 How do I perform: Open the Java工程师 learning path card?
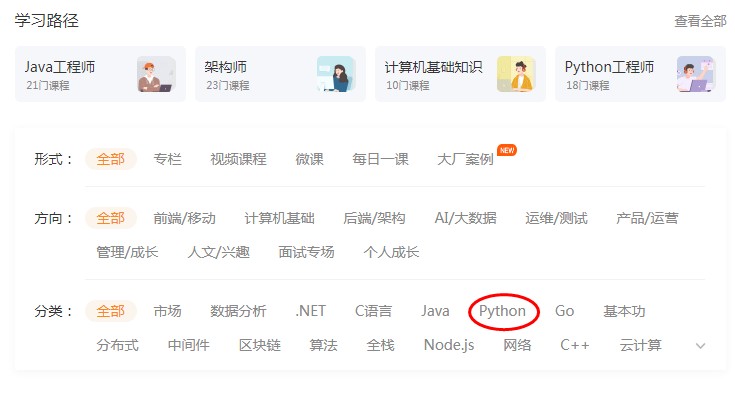tap(100, 74)
